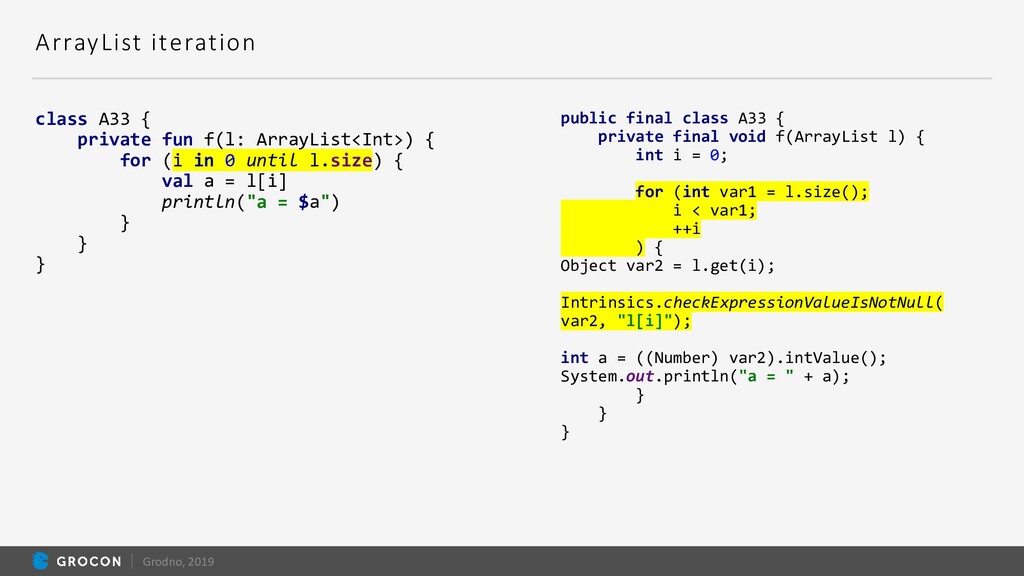Click the line "val a = l[i]"
This screenshot has width=1024, height=576.
point(224,181)
